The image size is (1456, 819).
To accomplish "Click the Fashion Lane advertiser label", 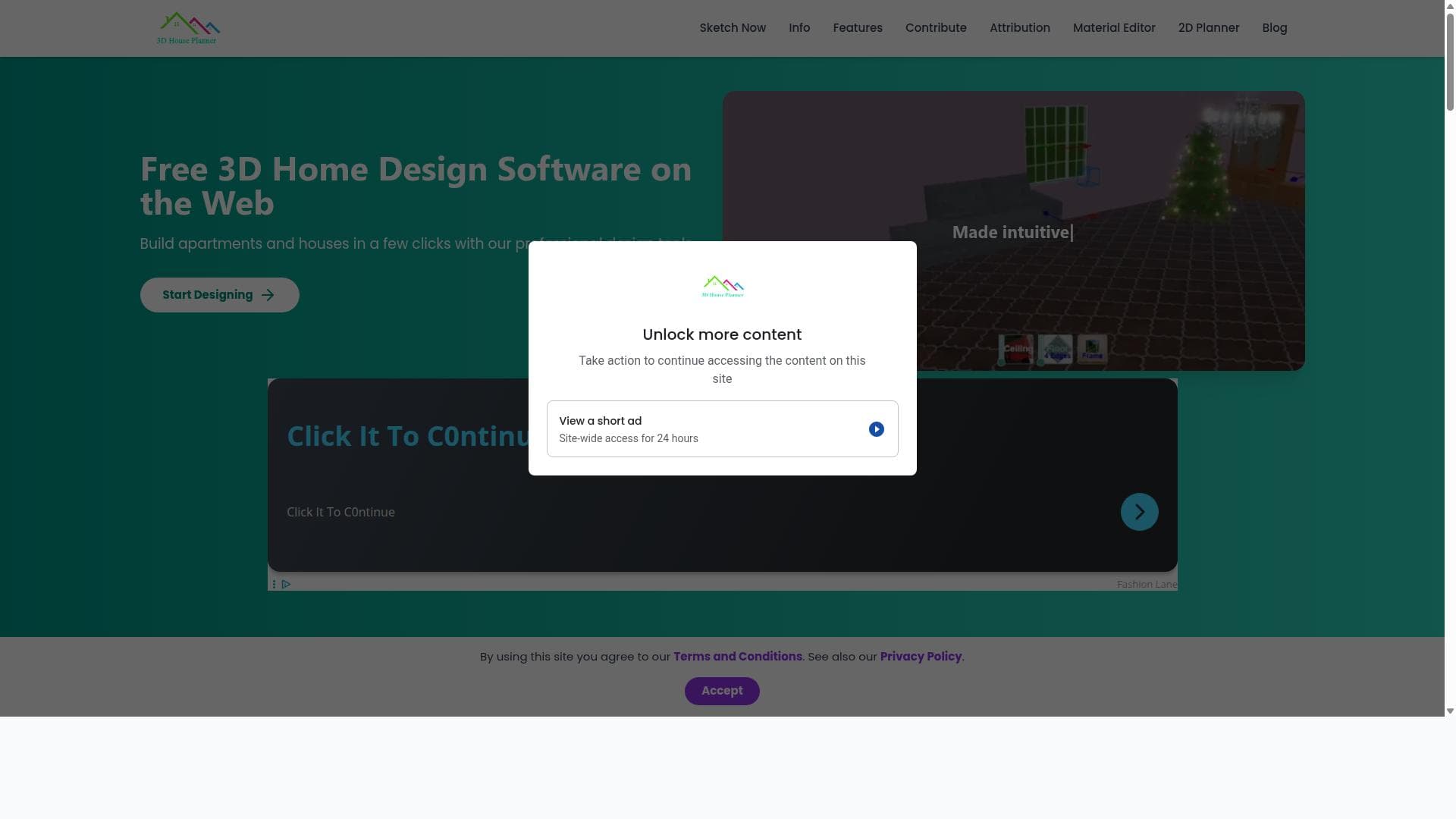I will pyautogui.click(x=1147, y=584).
